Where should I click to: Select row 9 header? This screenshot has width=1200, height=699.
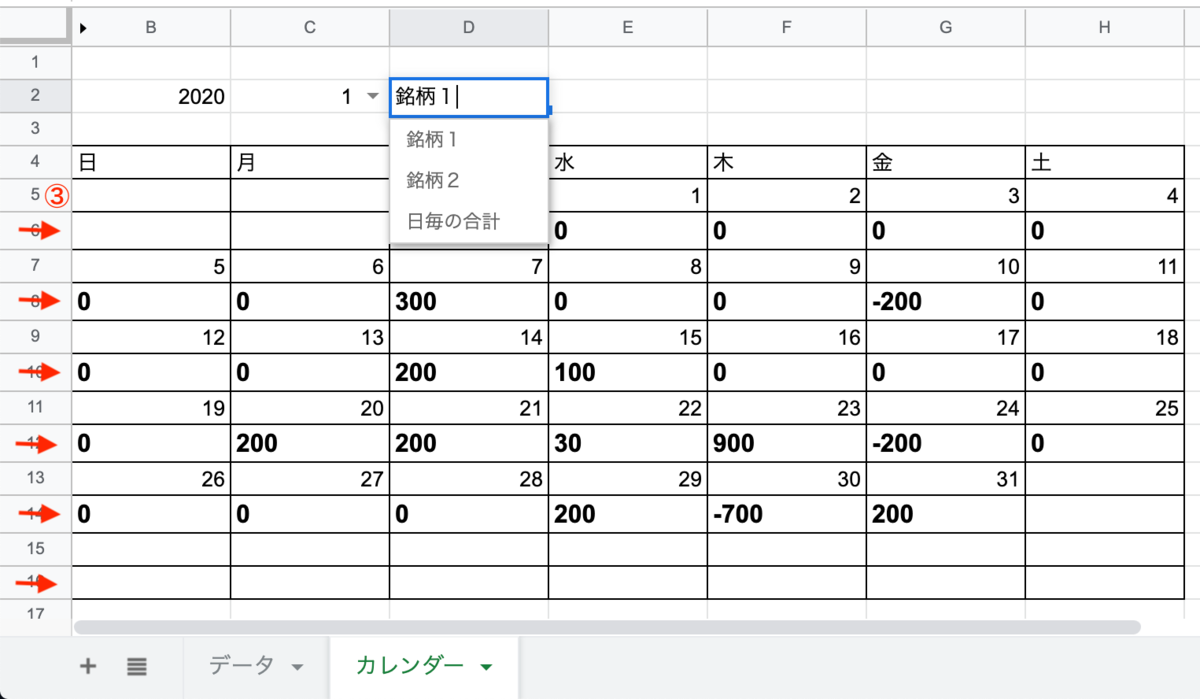(x=36, y=337)
